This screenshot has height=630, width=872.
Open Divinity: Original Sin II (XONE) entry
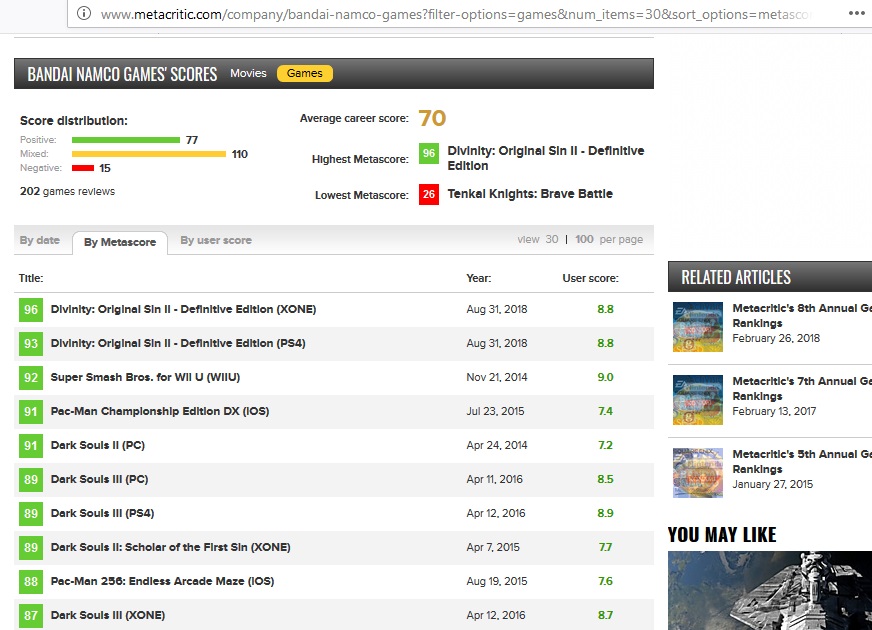coord(184,309)
